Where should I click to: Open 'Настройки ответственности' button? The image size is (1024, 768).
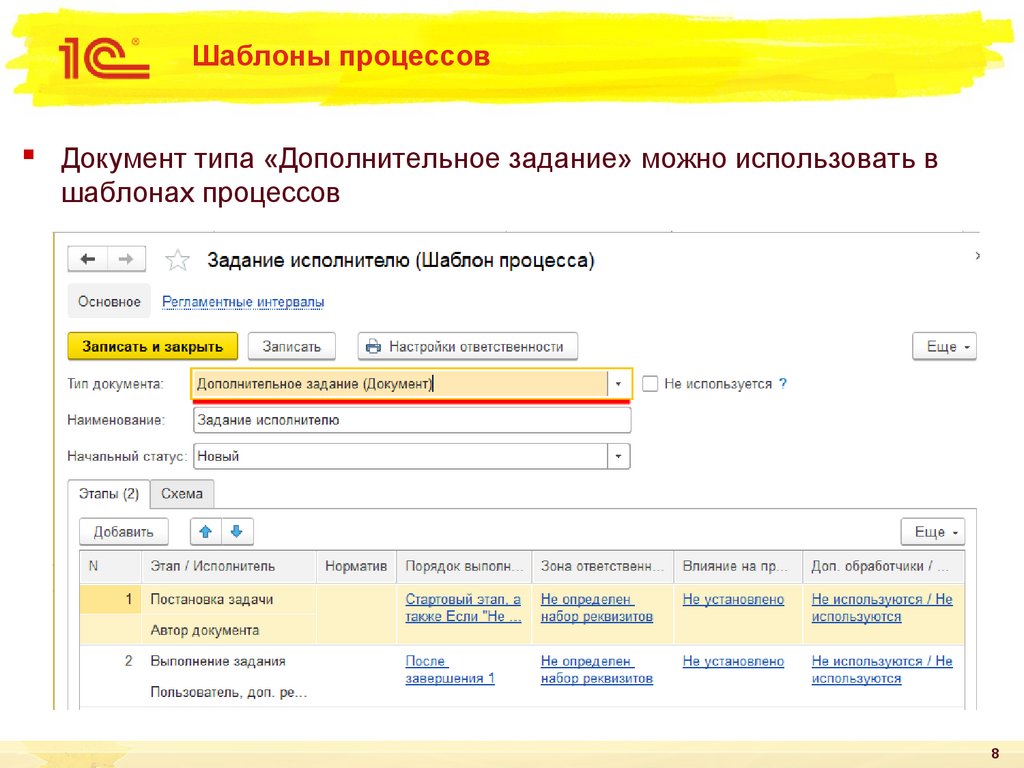click(467, 346)
